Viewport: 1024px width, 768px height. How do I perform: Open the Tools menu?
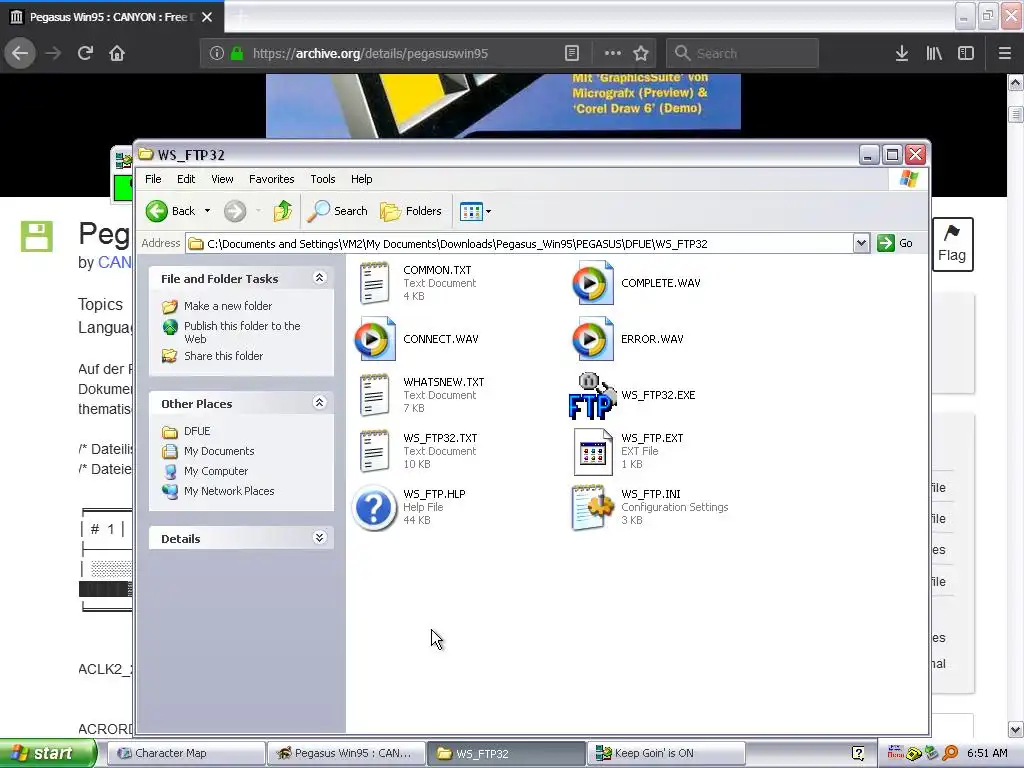point(323,179)
